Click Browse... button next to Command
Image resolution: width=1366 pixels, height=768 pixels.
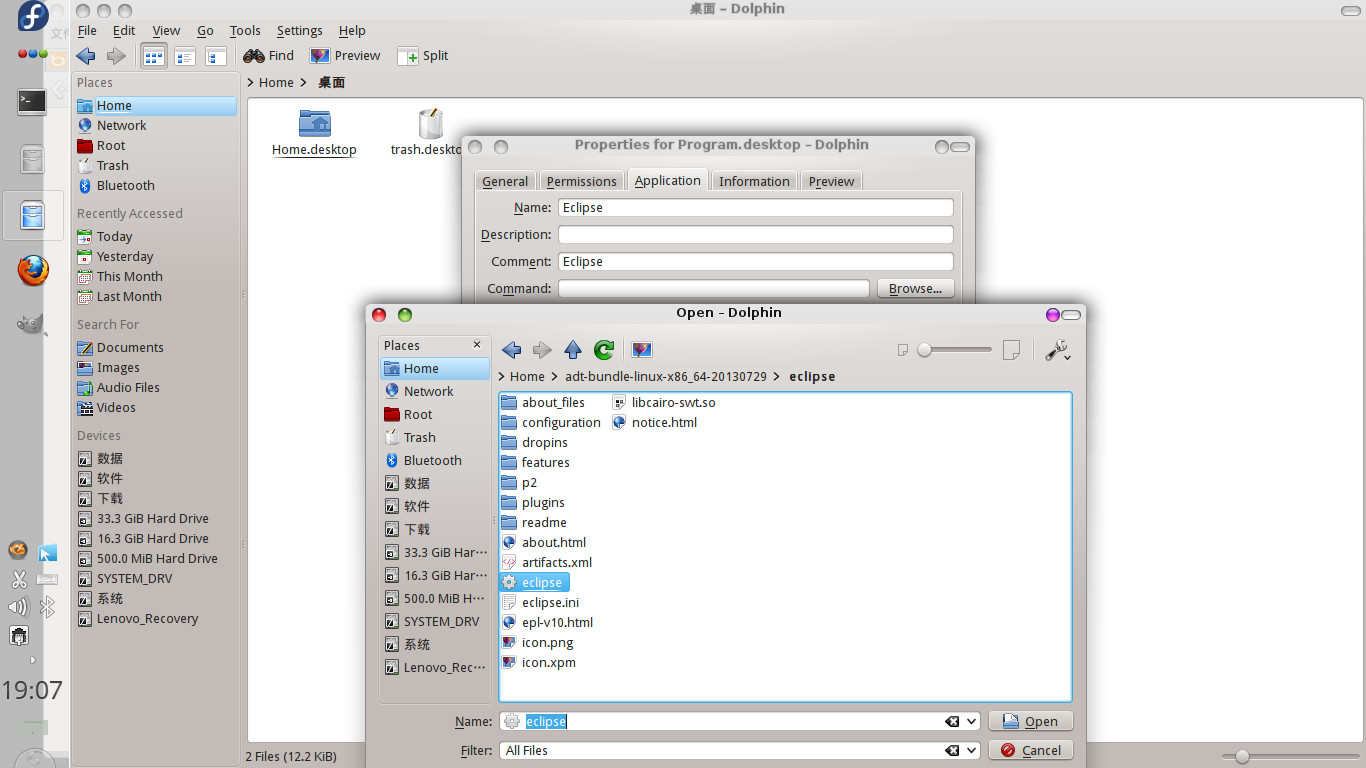[915, 288]
